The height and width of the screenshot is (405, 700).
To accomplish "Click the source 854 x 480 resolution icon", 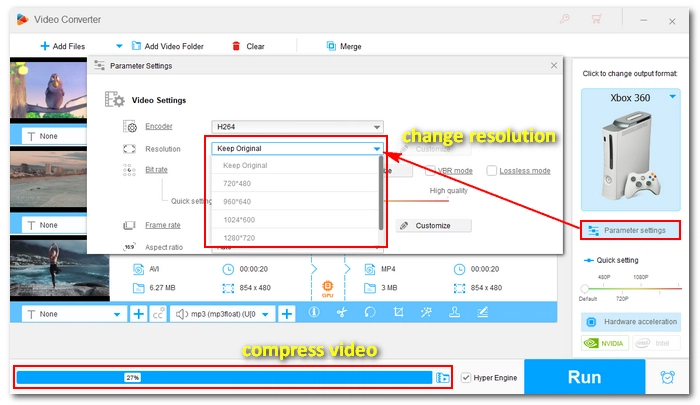I will 228,288.
